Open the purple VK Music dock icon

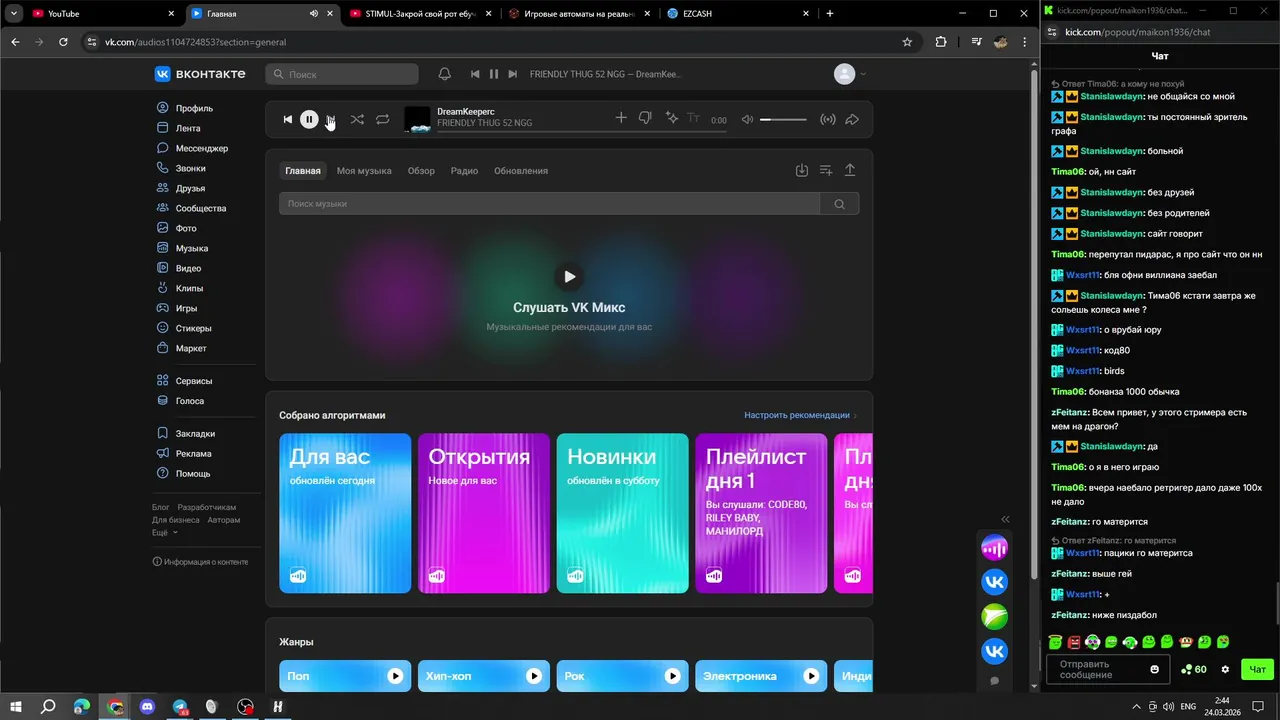coord(994,548)
